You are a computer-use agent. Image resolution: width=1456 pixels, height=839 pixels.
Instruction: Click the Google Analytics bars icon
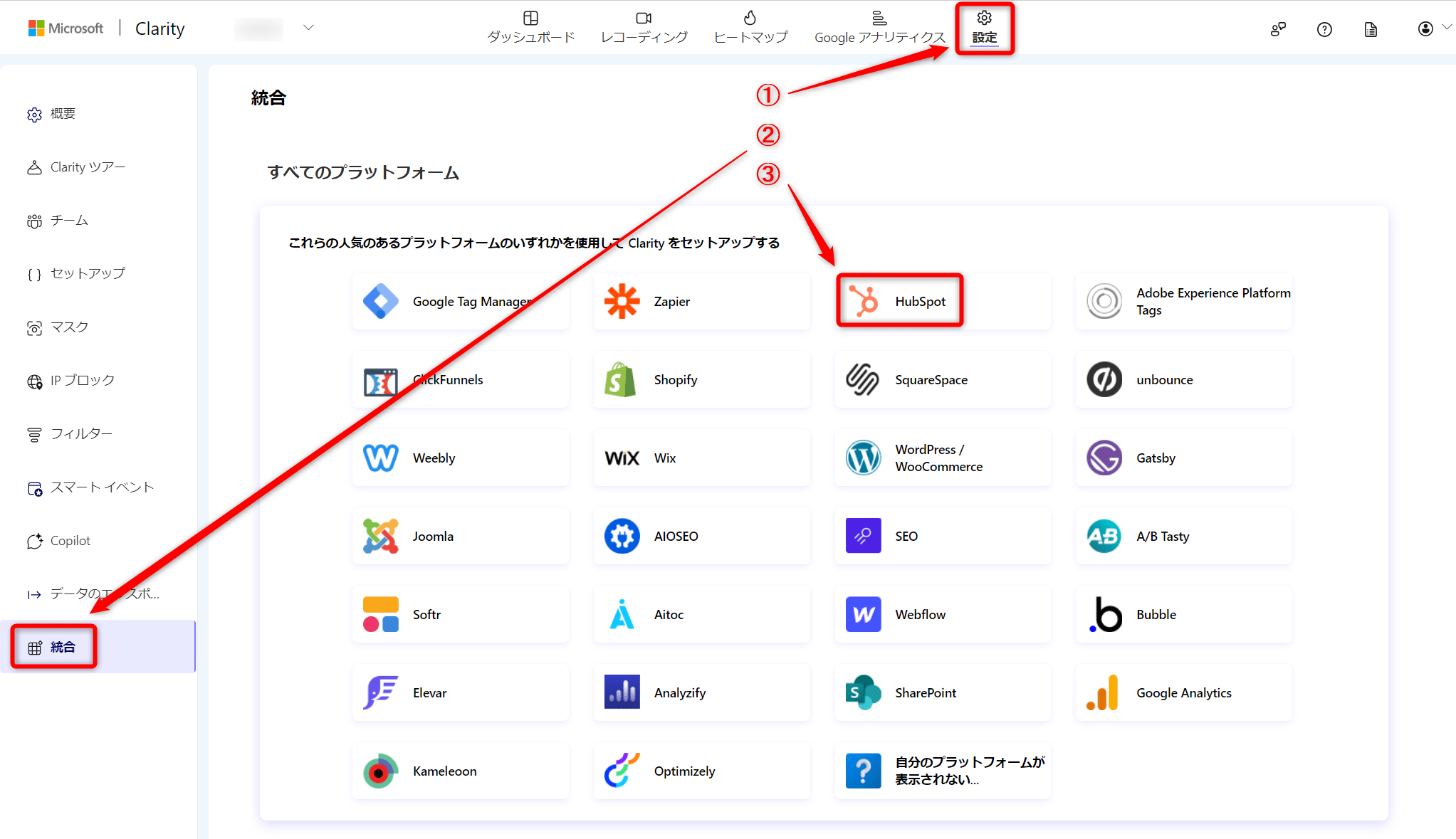1102,692
